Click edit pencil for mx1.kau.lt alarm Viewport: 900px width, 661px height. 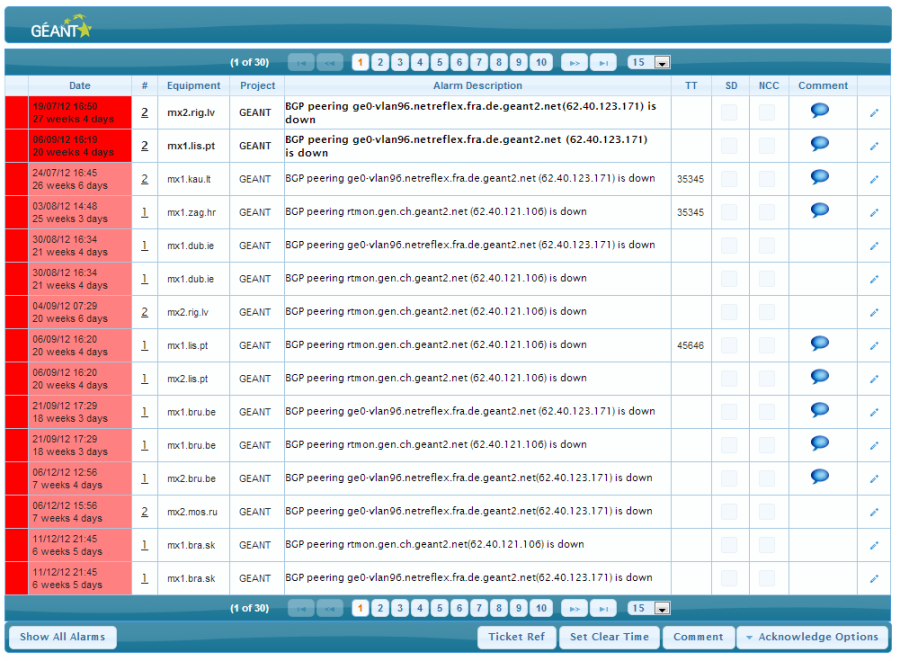tap(874, 180)
